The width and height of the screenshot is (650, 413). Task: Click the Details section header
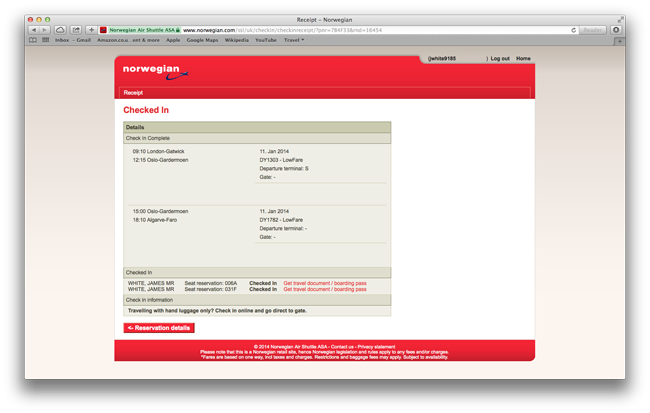pyautogui.click(x=257, y=127)
